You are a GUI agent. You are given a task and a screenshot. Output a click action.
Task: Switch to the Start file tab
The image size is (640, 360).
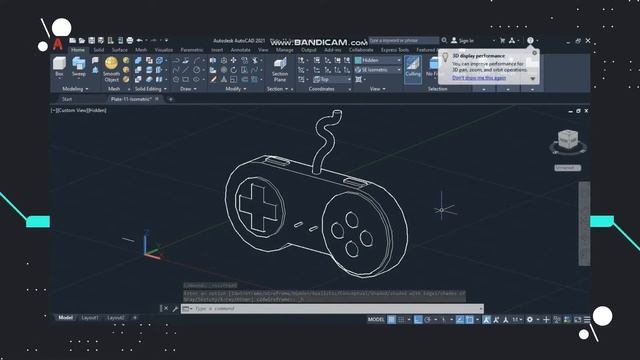(67, 99)
